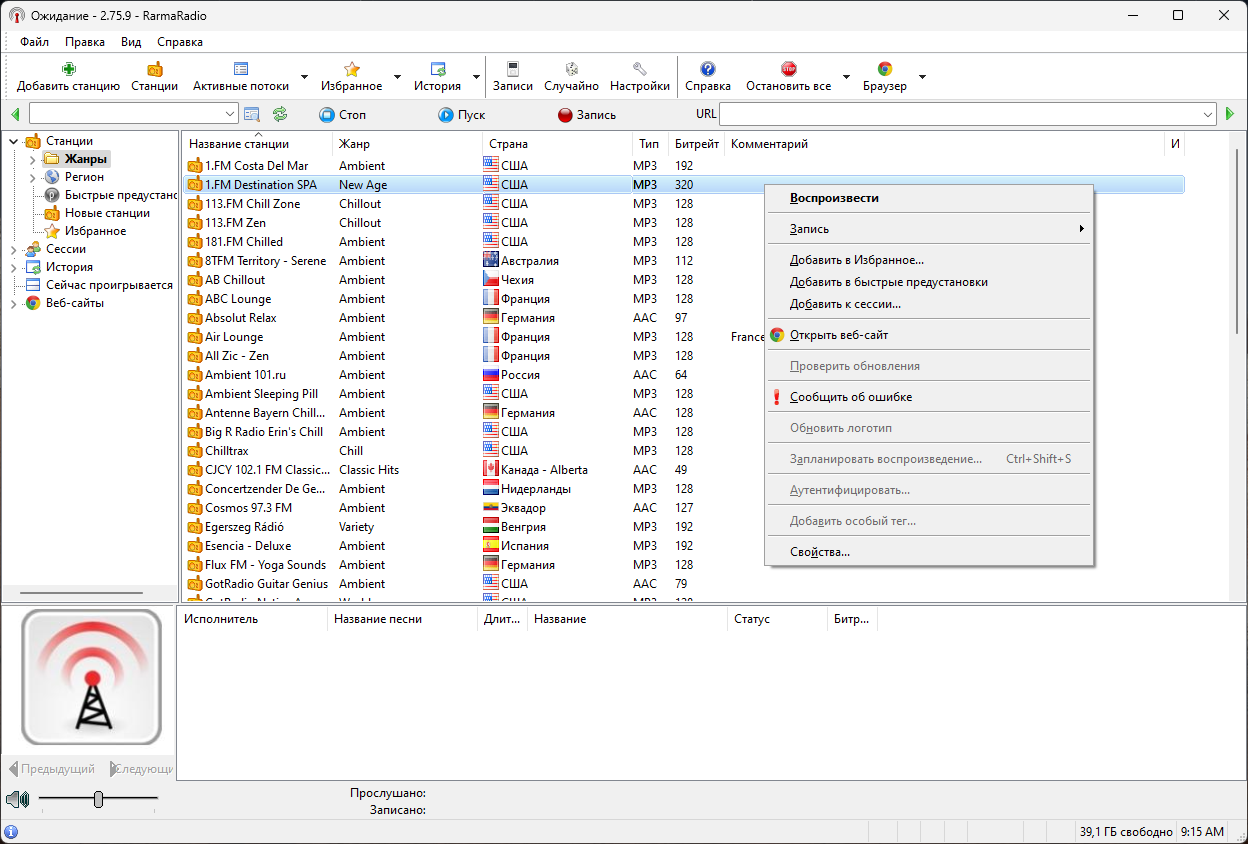Expand the Избранное toolbar dropdown arrow
This screenshot has height=844, width=1248.
pyautogui.click(x=397, y=77)
